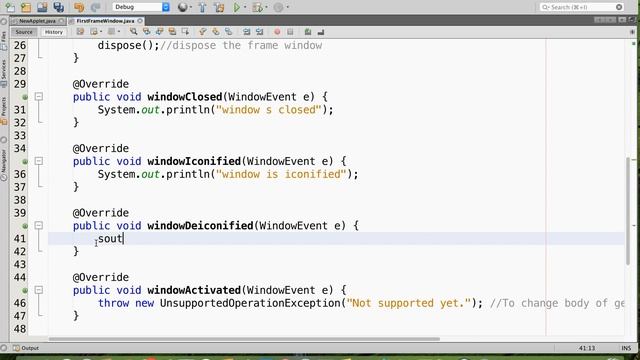Select the FirstFrameWindow.java tab
Screen dimensions: 640x360
[105, 21]
